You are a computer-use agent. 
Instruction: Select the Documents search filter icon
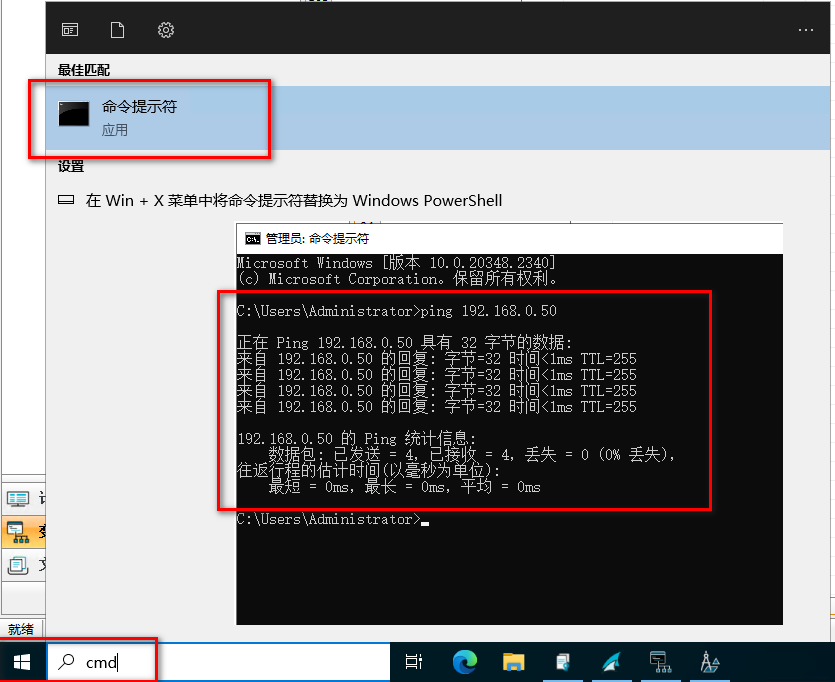[x=117, y=29]
